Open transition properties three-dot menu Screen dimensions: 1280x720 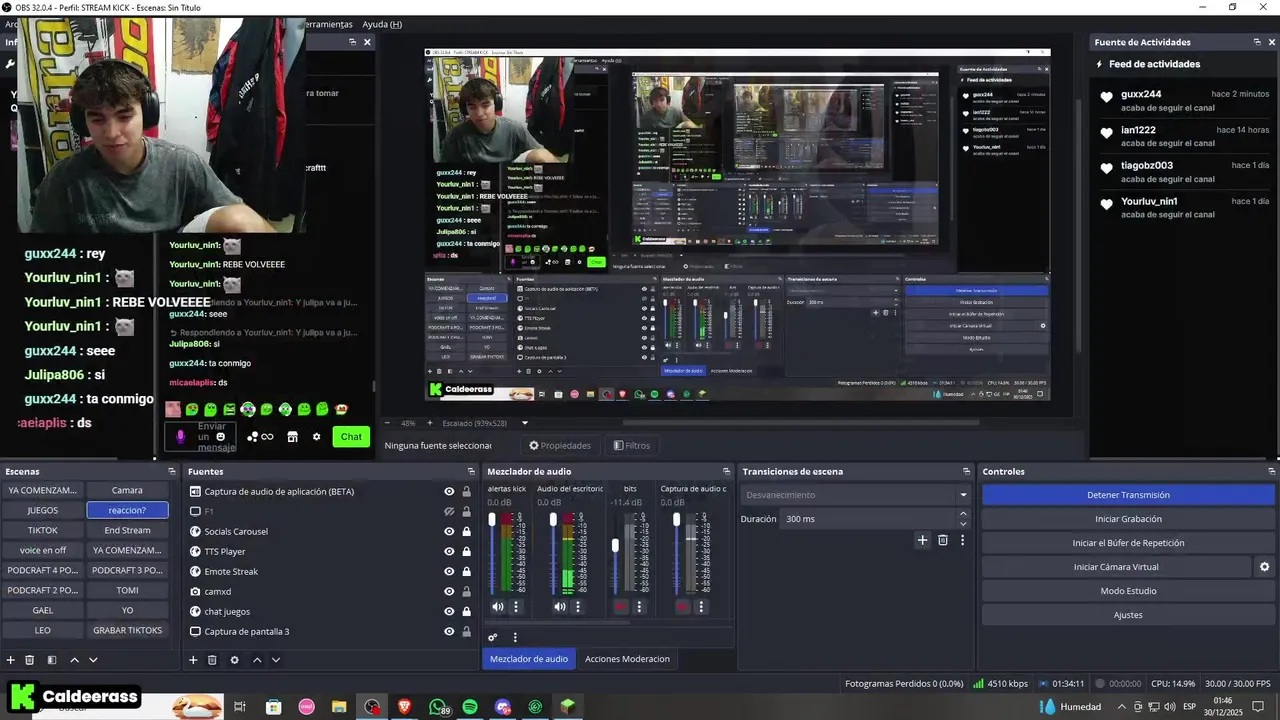(x=962, y=540)
